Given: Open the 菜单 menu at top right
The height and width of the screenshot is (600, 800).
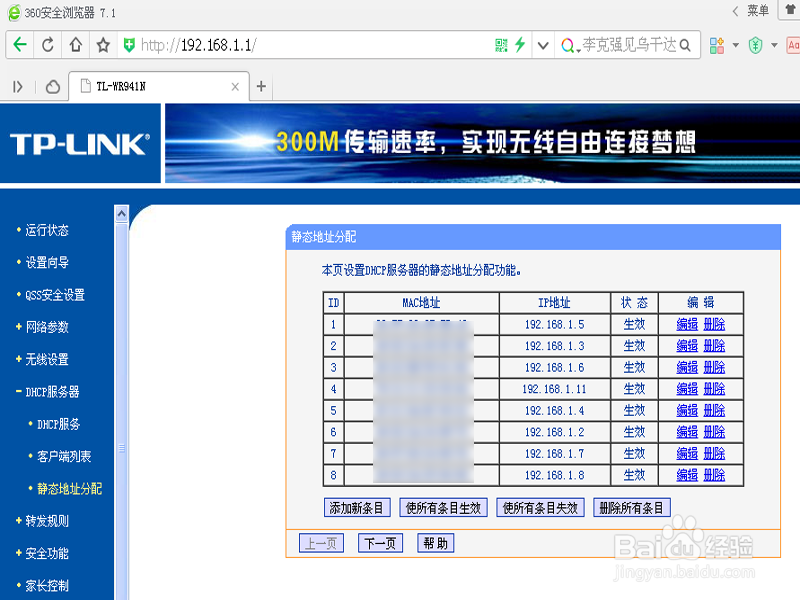Looking at the screenshot, I should (758, 10).
